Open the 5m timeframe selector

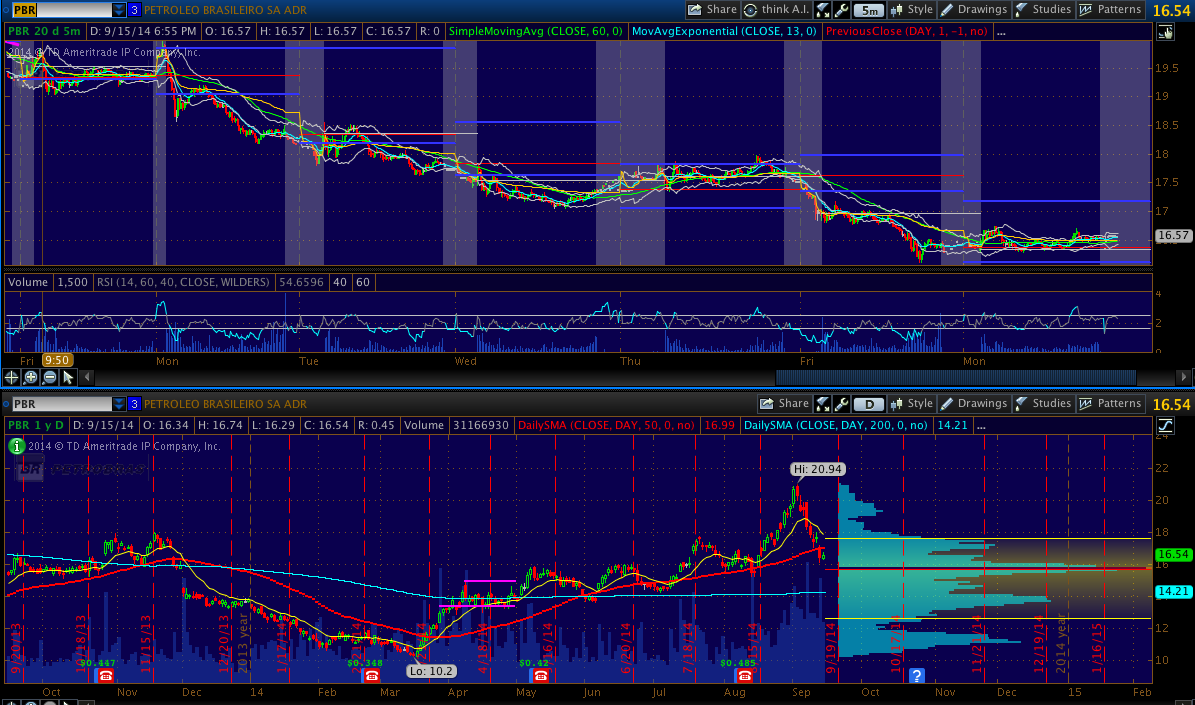tap(868, 10)
